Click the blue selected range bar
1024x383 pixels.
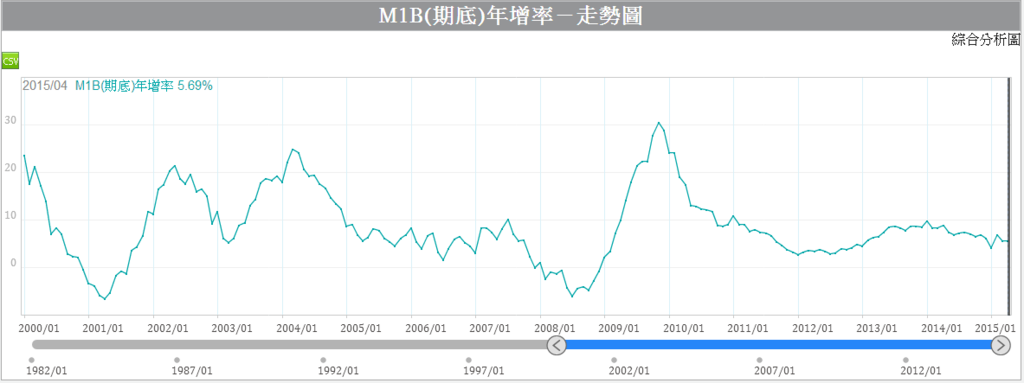[778, 344]
